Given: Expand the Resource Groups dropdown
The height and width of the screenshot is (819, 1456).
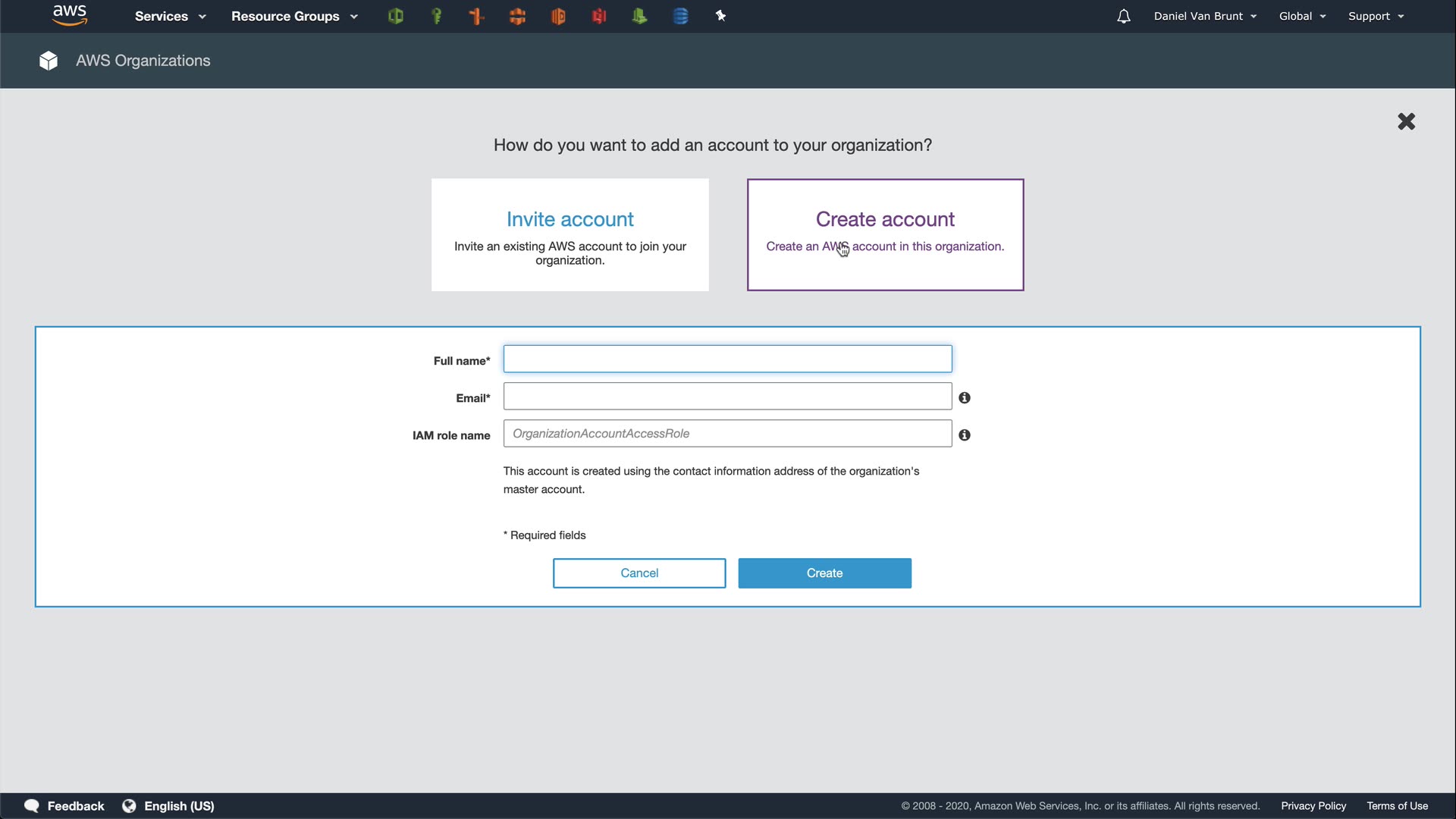Looking at the screenshot, I should [x=294, y=16].
